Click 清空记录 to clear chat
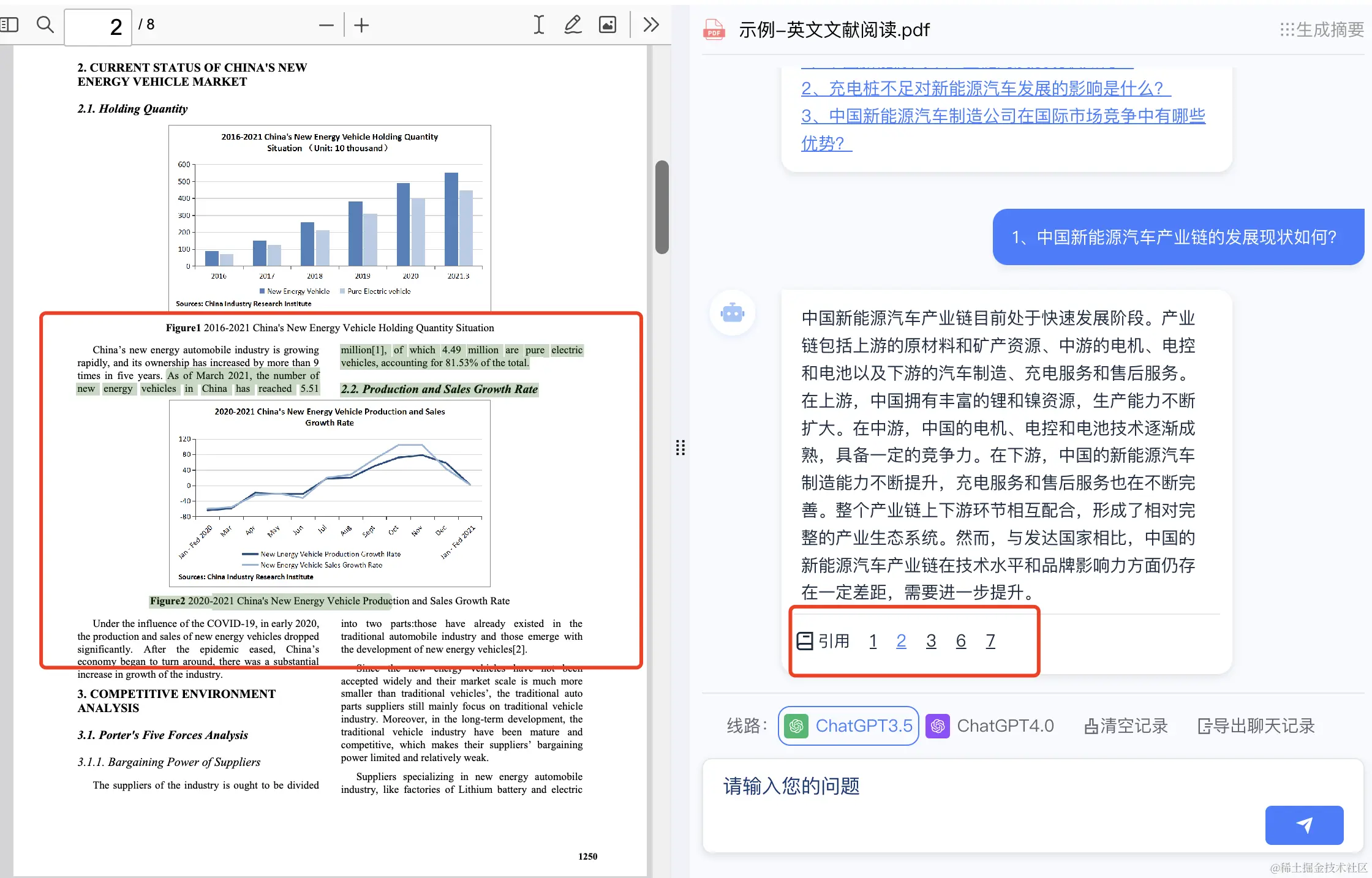1372x878 pixels. coord(1126,726)
